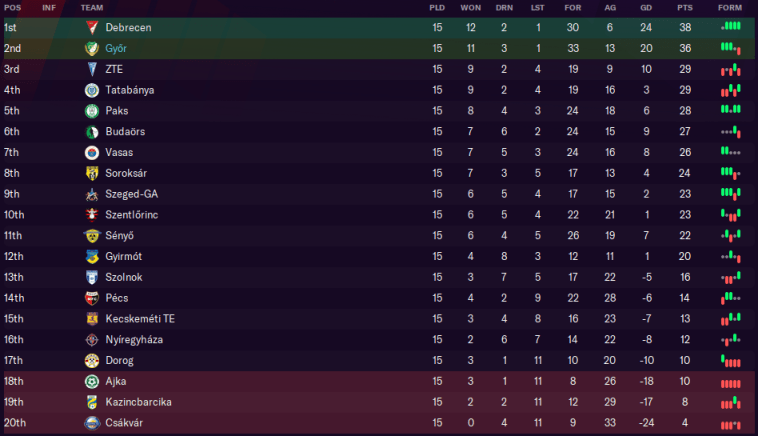Click the Győr club crest icon

pos(91,48)
